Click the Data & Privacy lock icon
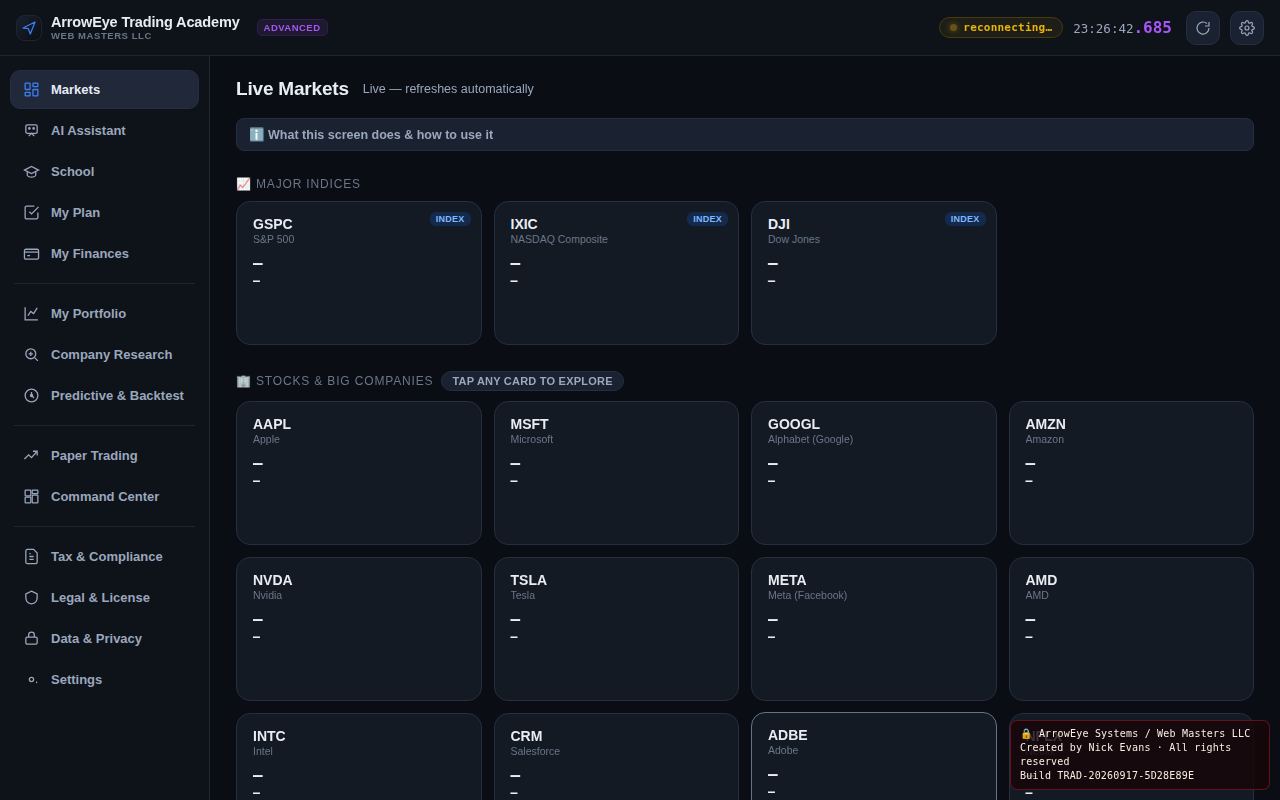This screenshot has height=800, width=1280. click(x=31, y=639)
